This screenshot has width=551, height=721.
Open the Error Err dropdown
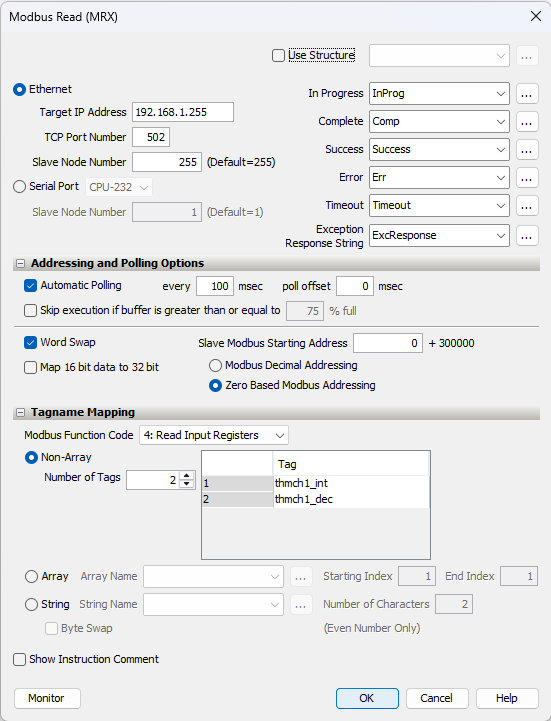[x=439, y=178]
